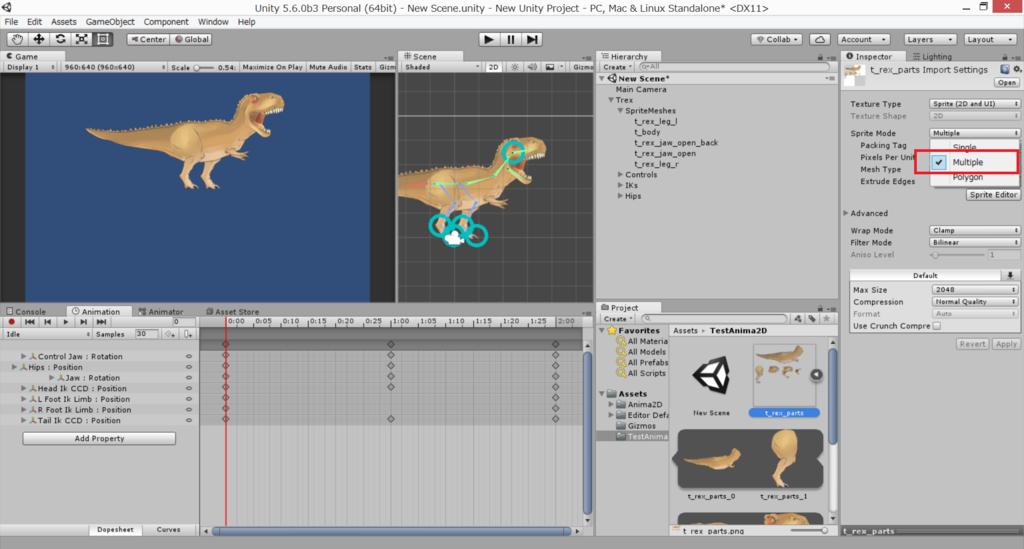This screenshot has height=549, width=1024.
Task: Open Filter Mode dropdown
Action: (x=974, y=242)
